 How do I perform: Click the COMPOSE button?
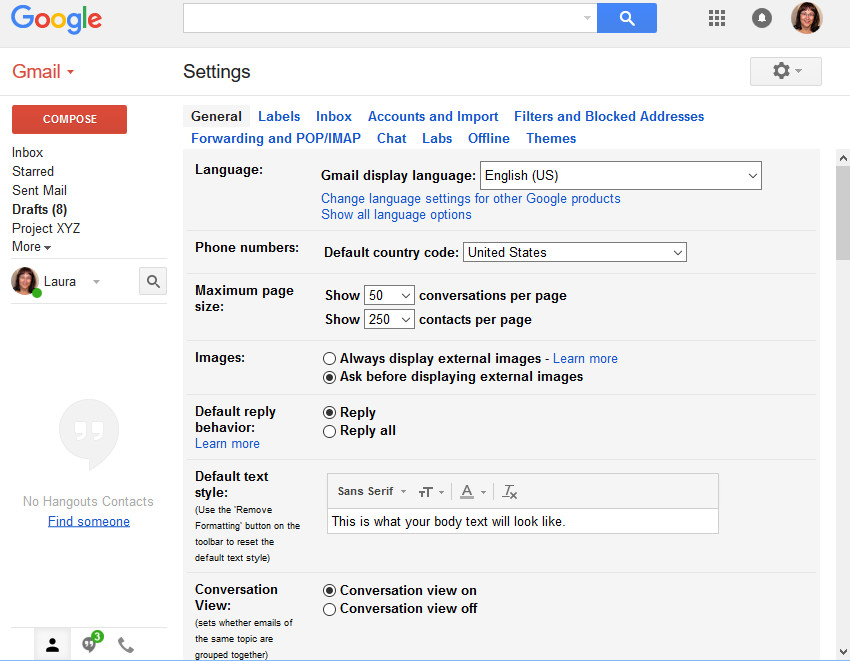pos(69,119)
